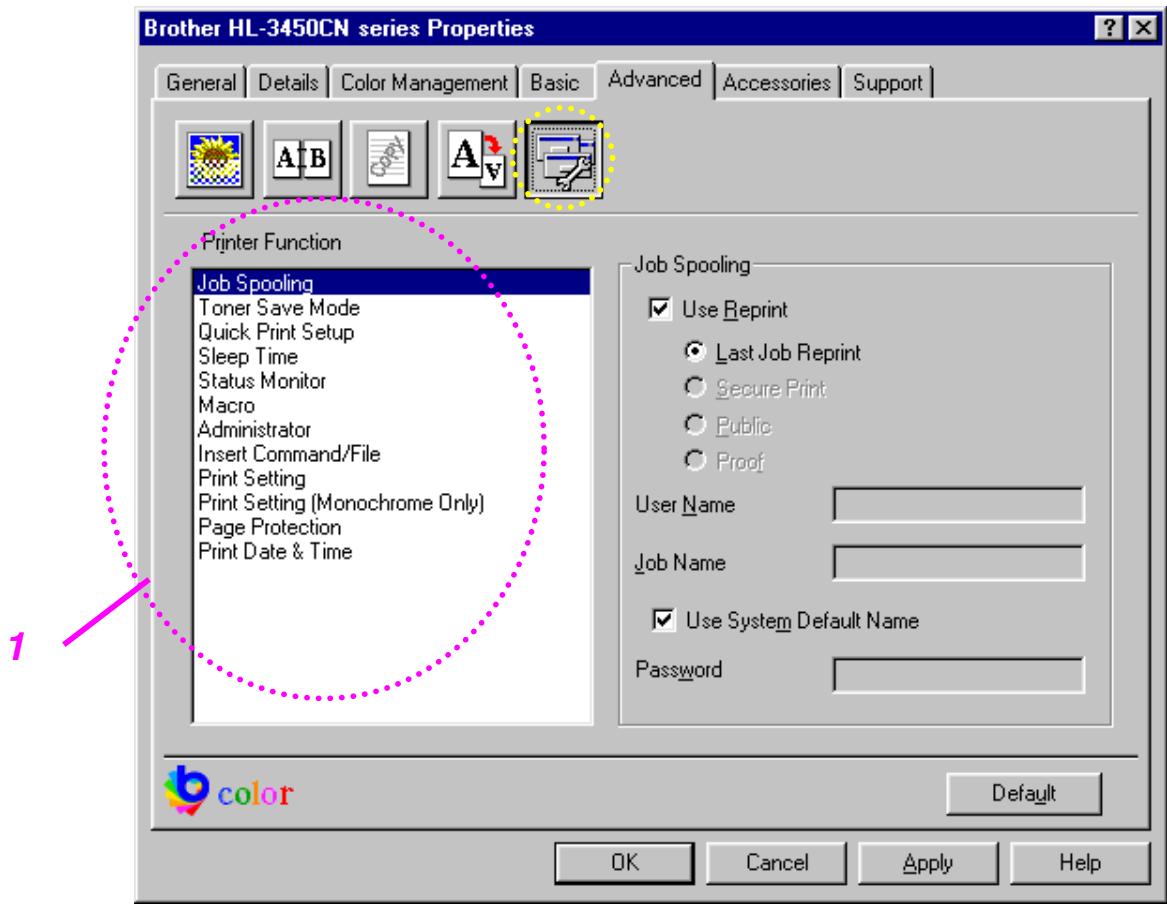Focus the Job Name text field

pos(959,563)
